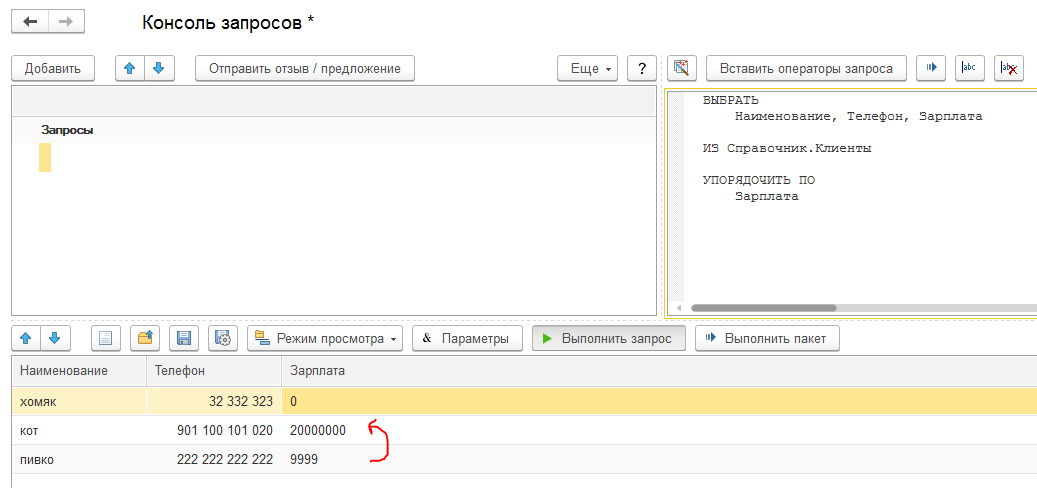Click the Добавить button
The image size is (1037, 488).
pyautogui.click(x=53, y=68)
